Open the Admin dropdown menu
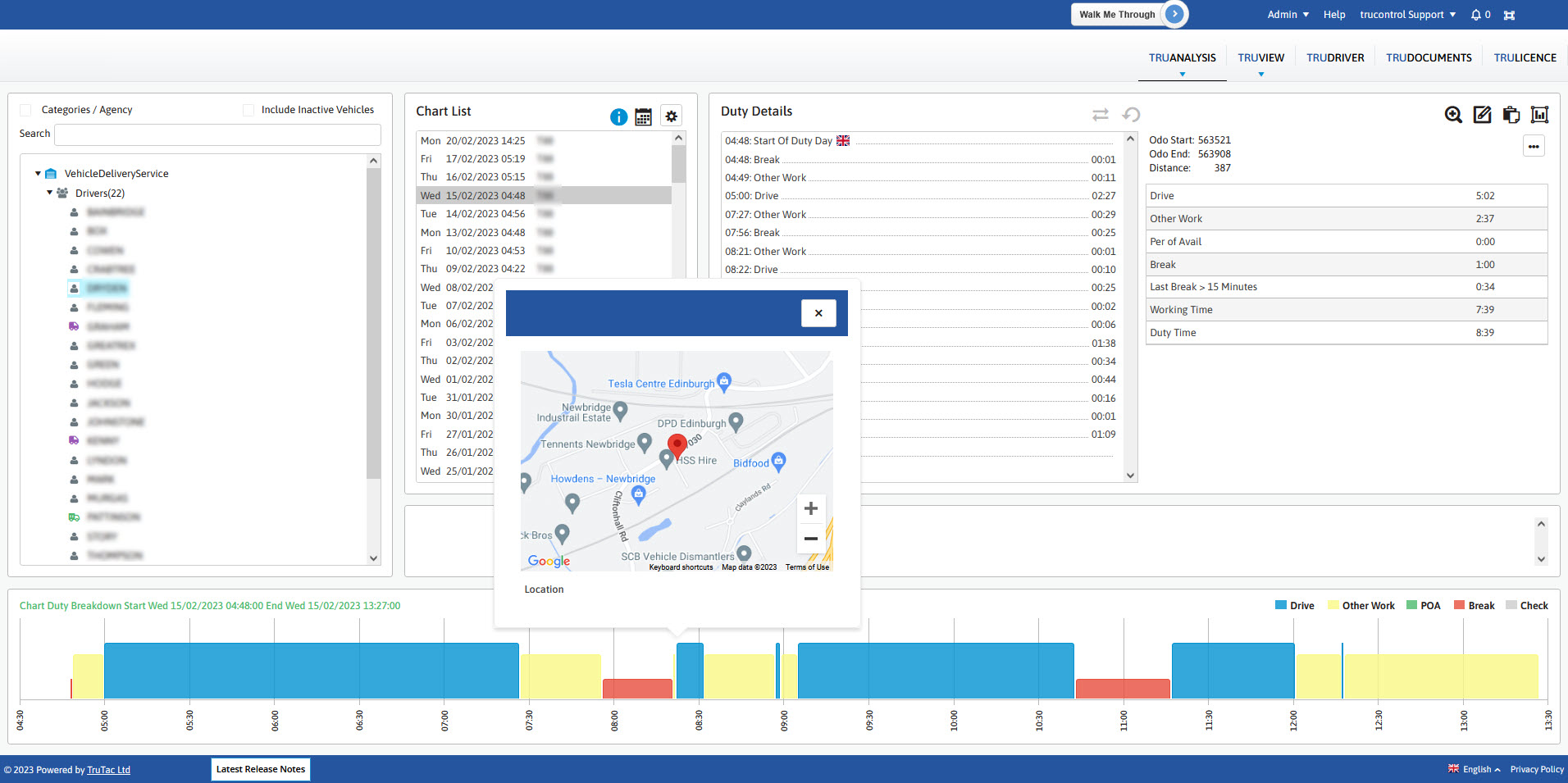 [1288, 15]
